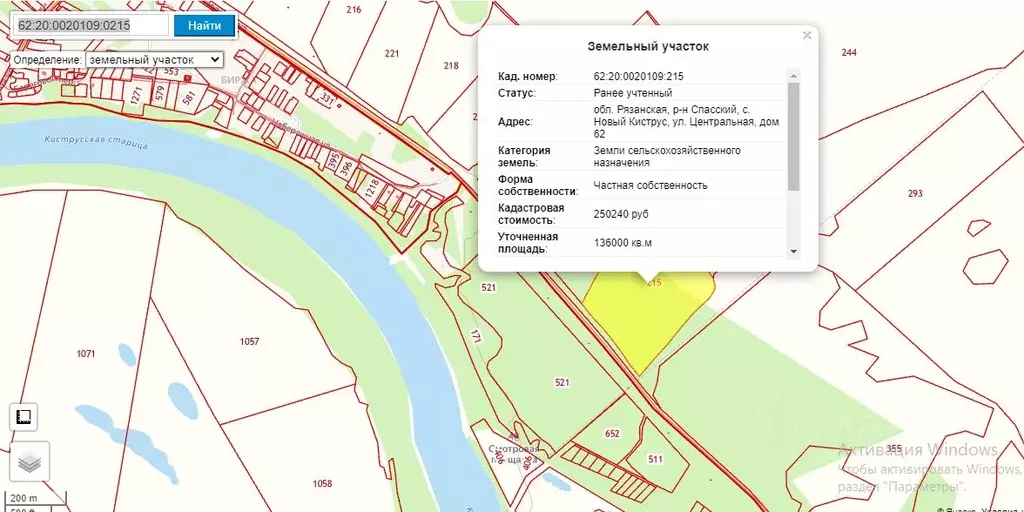The image size is (1024, 512).
Task: Click parcel 221 at the top
Action: [392, 54]
